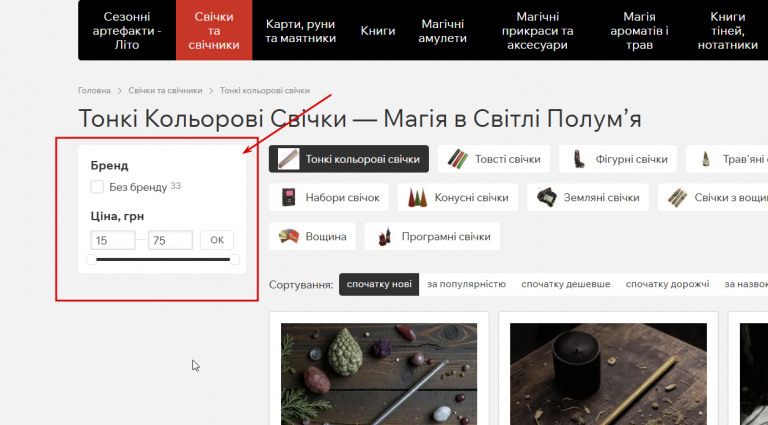
Task: Apply price filter with OK button
Action: click(217, 240)
